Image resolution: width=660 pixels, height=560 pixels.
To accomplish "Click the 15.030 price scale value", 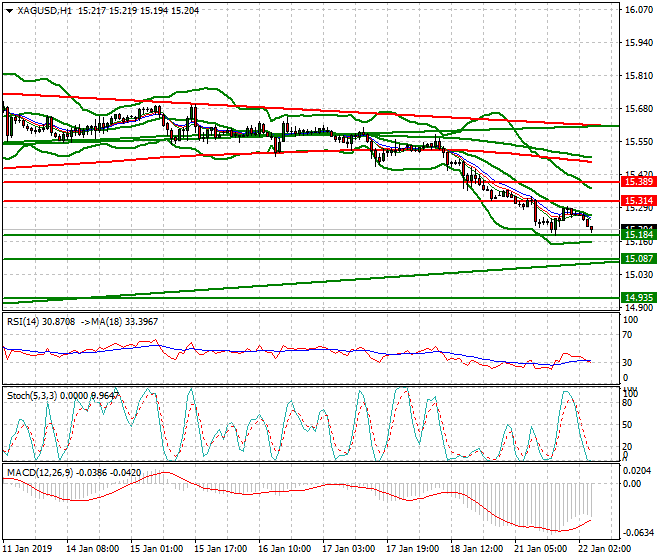I will (x=639, y=275).
